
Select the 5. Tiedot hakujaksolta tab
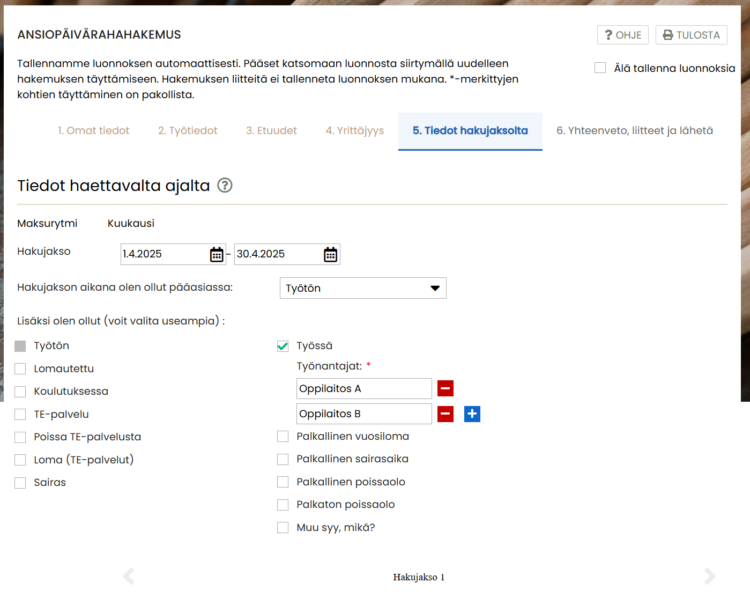(x=470, y=131)
